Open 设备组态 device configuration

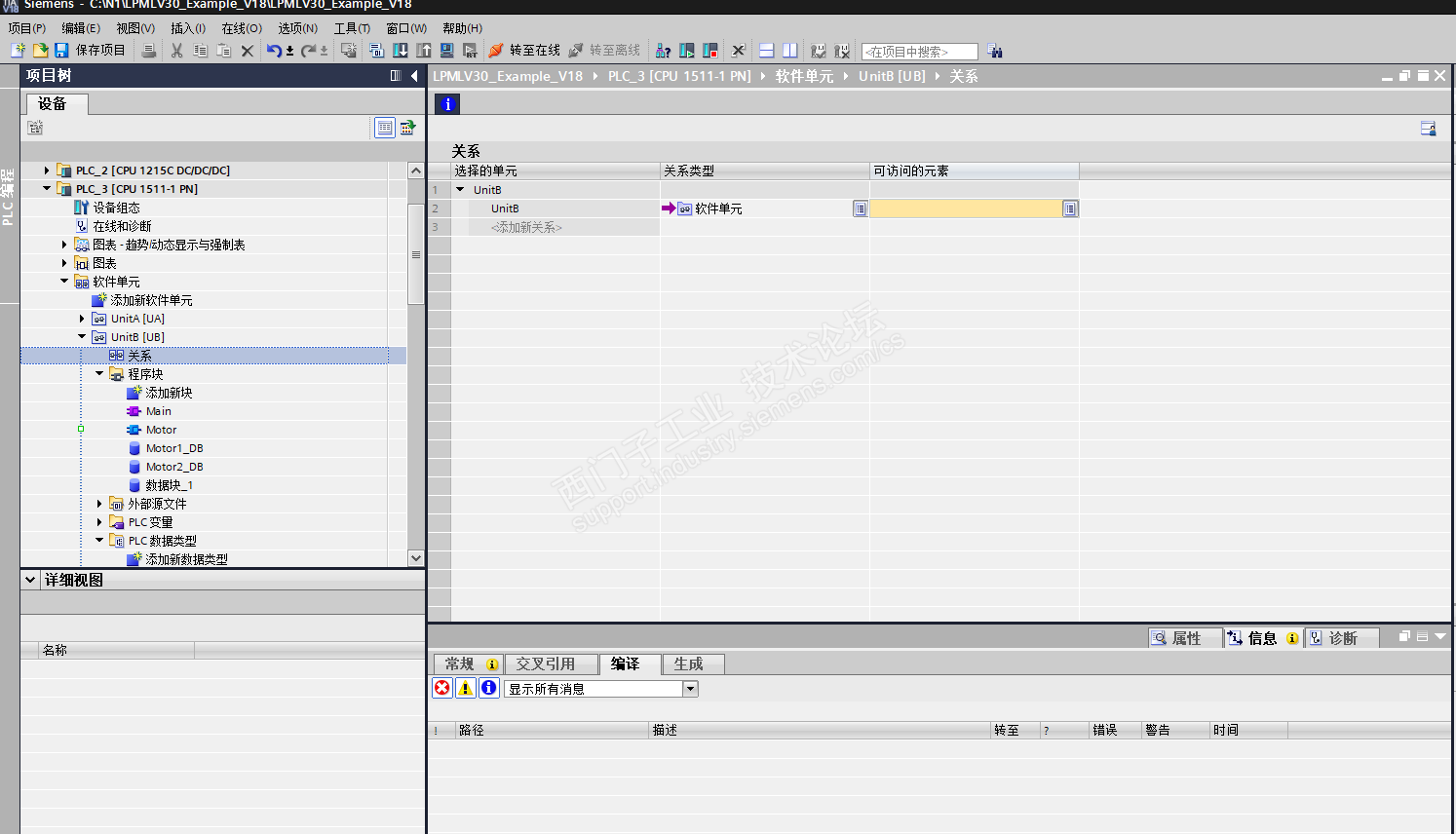coord(116,208)
